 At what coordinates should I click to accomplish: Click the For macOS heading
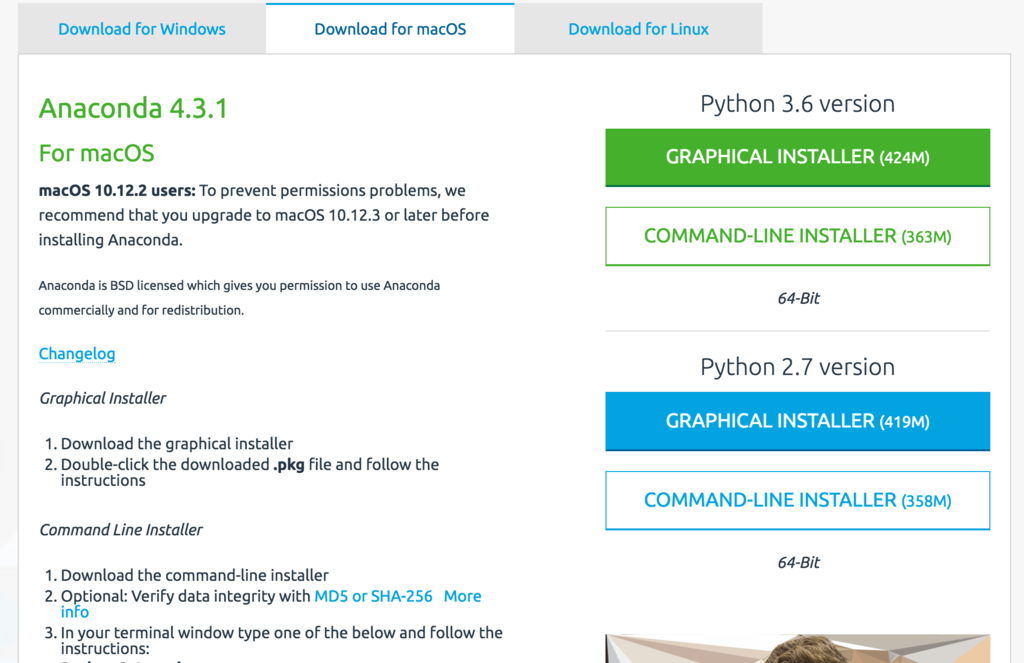click(x=97, y=154)
